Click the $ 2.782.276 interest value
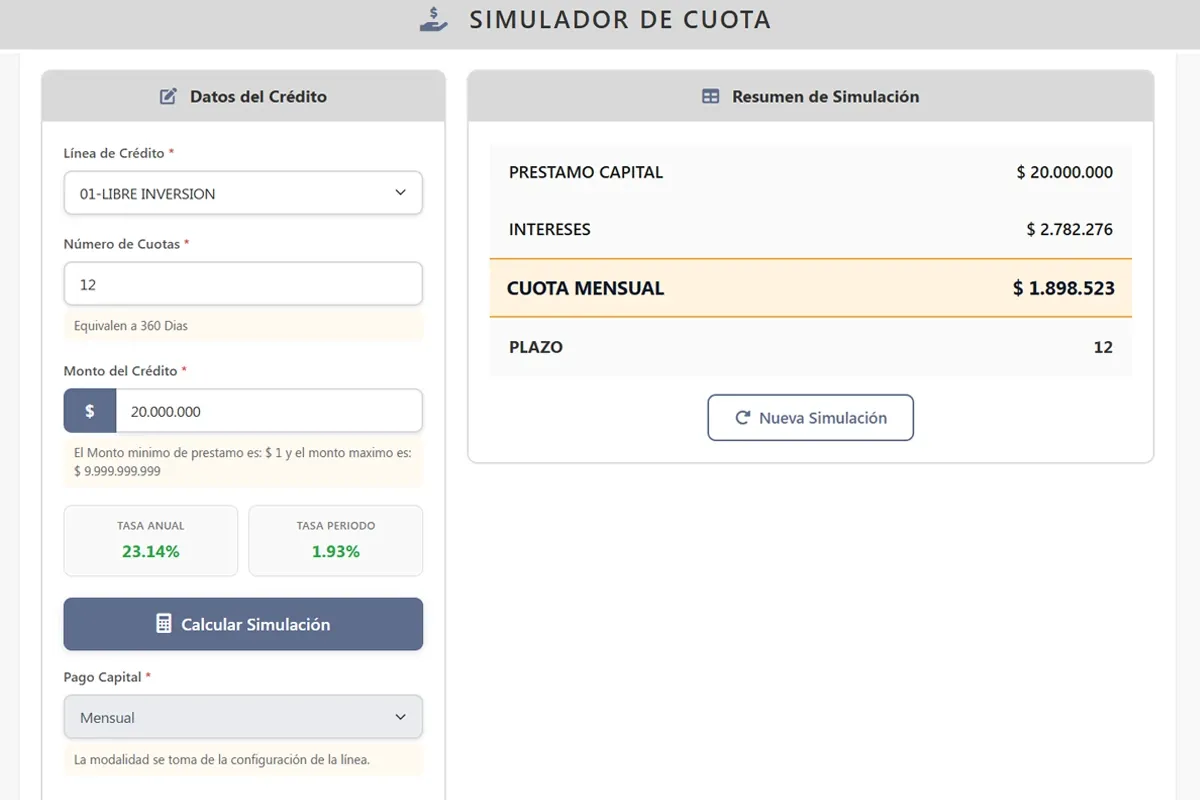Screen dimensions: 1200x800 coord(1069,229)
